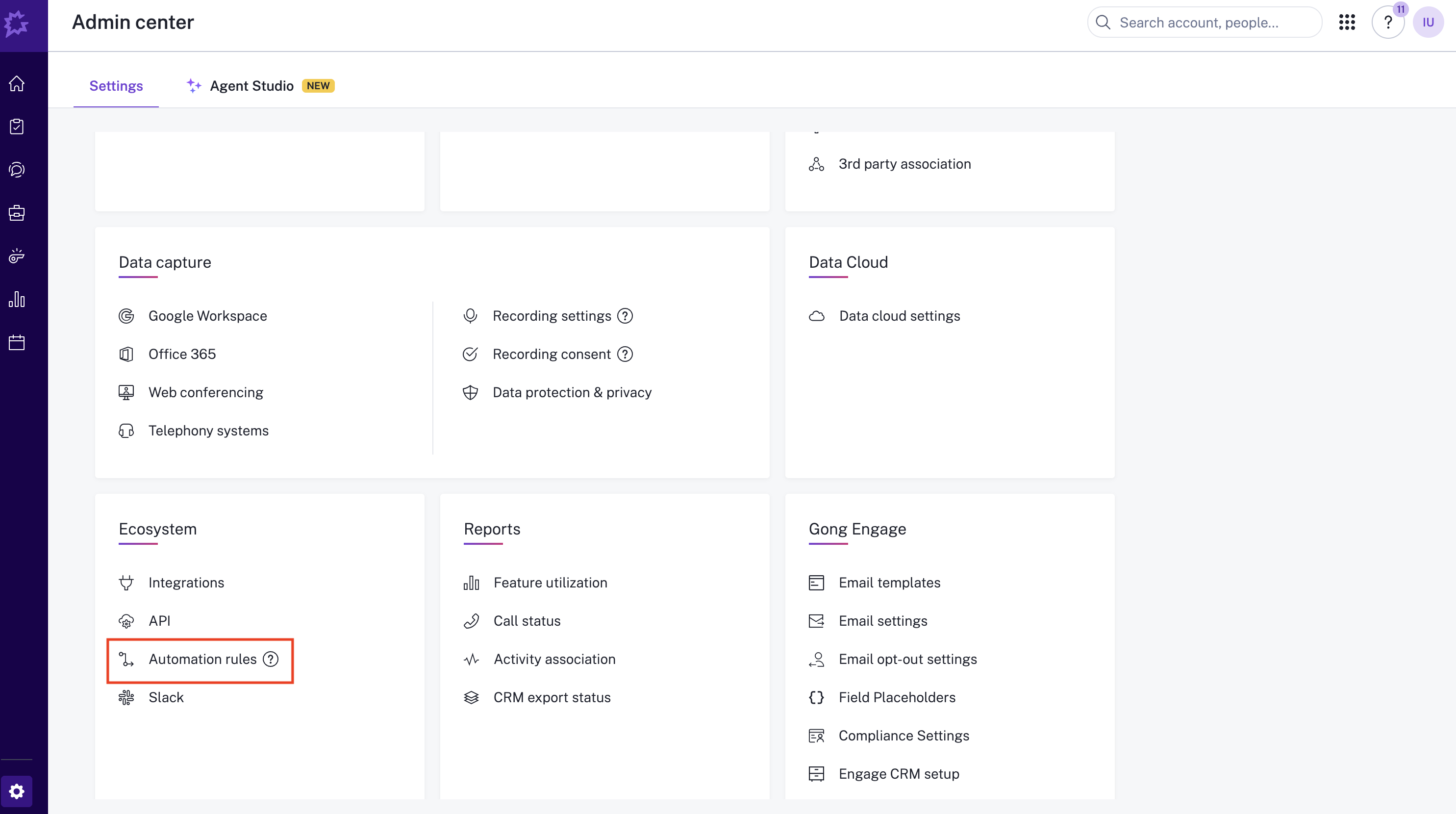Open the chat bubbles conversations sidebar icon

(x=17, y=170)
